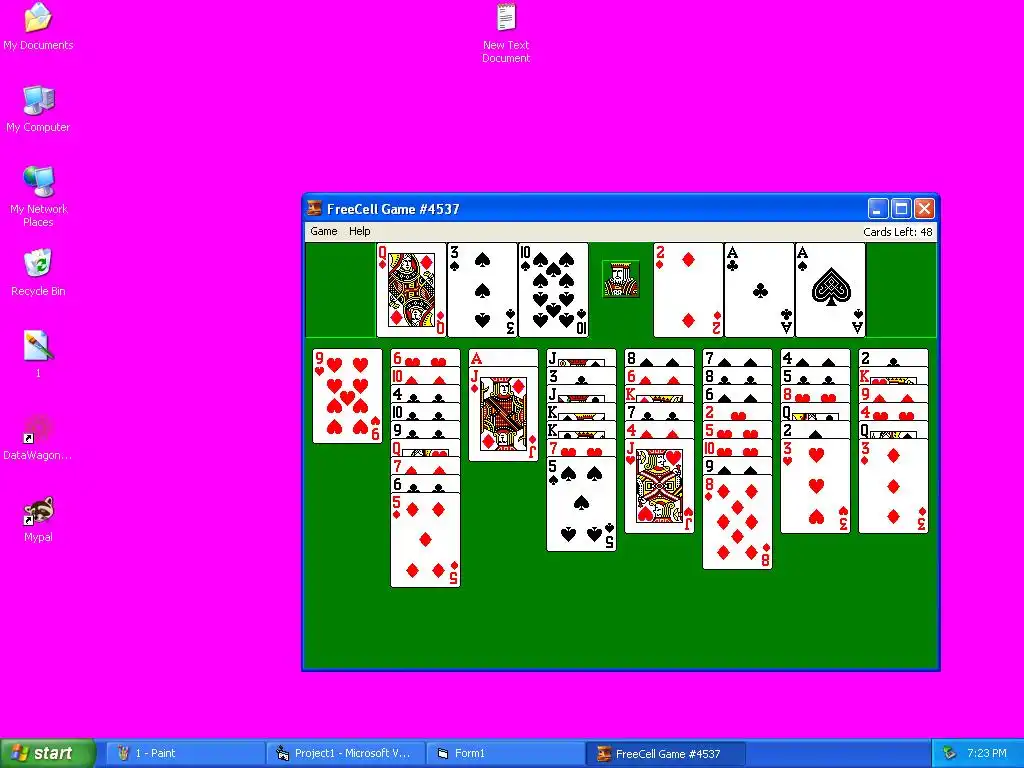The width and height of the screenshot is (1024, 768).
Task: Select the Jack of diamonds in column three
Action: pyautogui.click(x=504, y=414)
